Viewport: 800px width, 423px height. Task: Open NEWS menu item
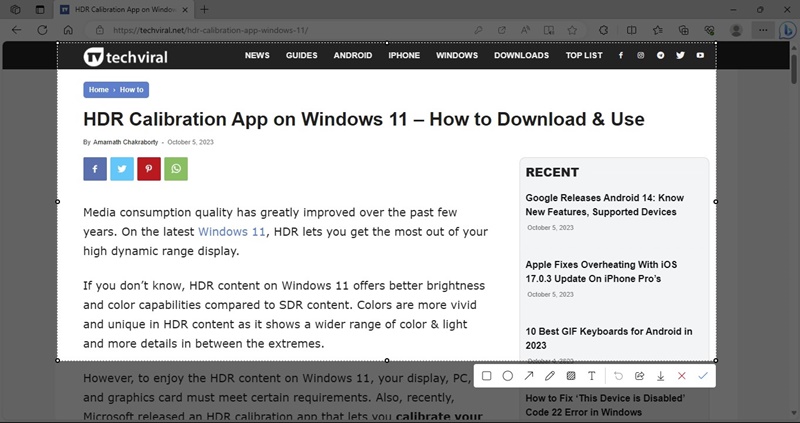pyautogui.click(x=257, y=55)
